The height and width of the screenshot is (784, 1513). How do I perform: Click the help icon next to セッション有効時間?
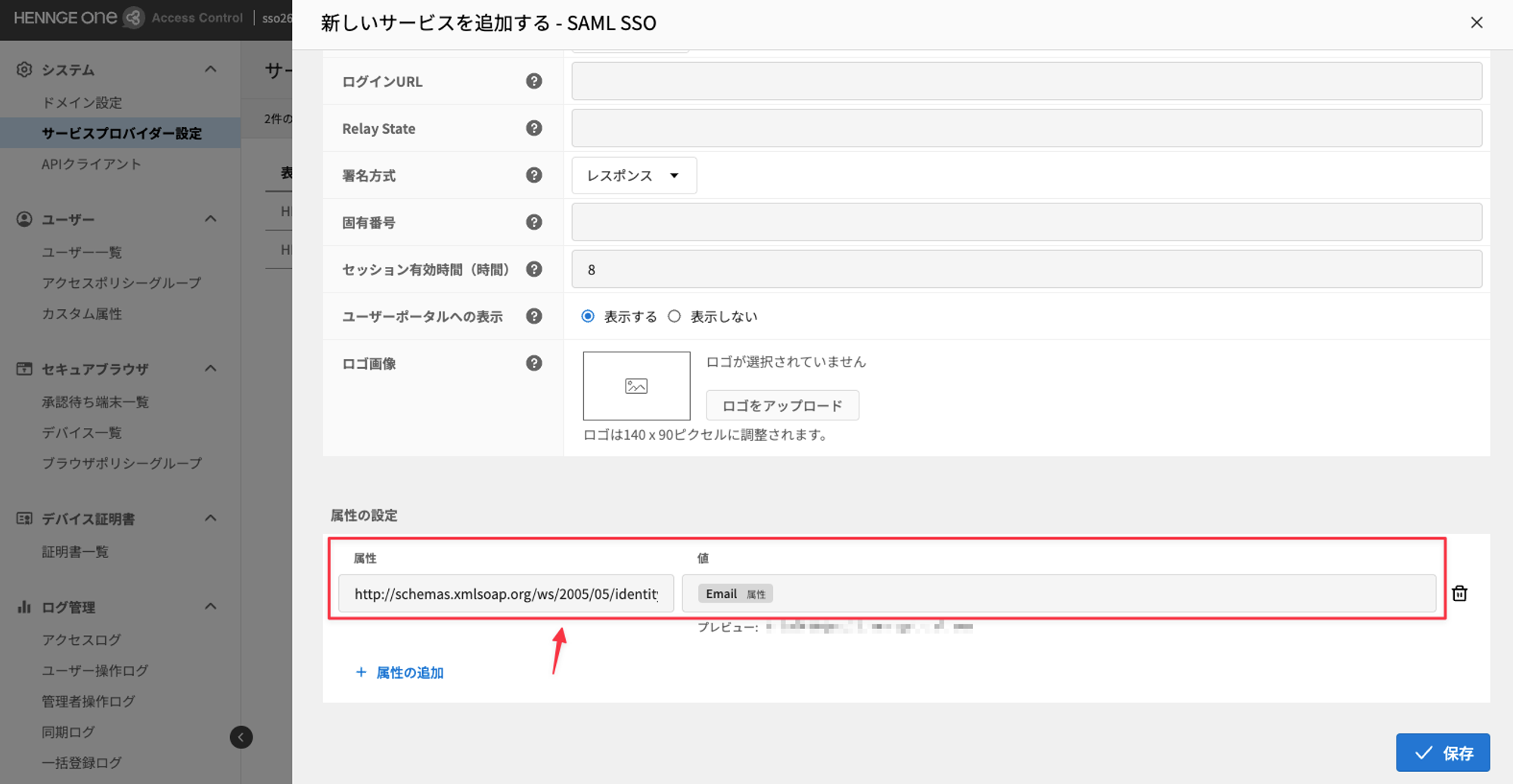tap(534, 269)
